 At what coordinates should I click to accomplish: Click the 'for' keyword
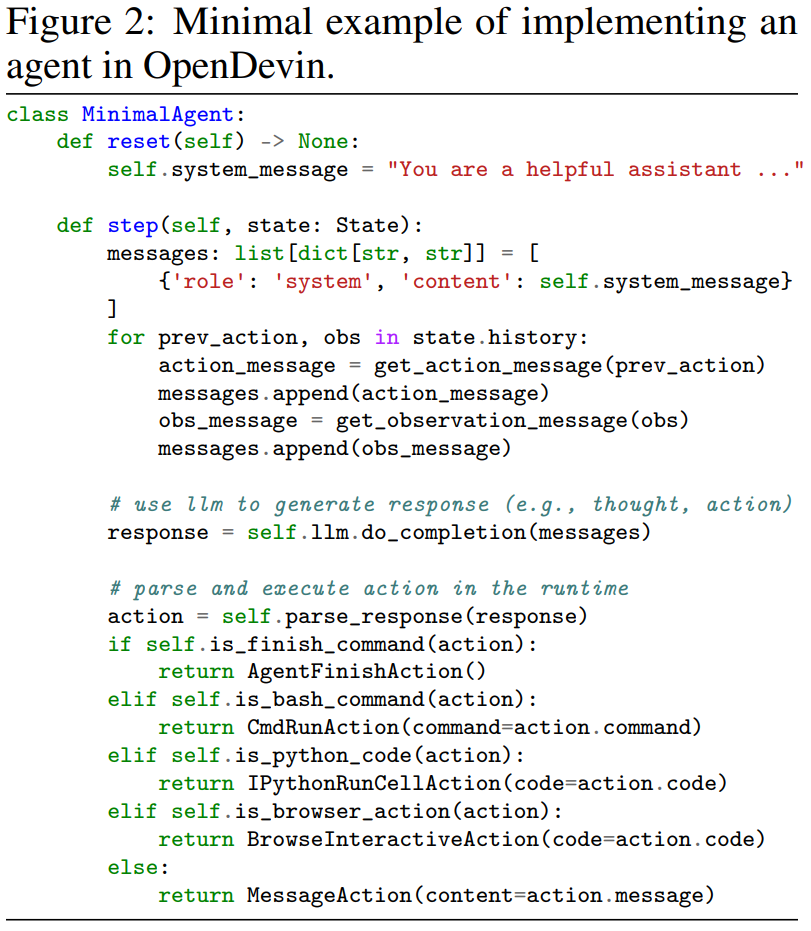[126, 337]
